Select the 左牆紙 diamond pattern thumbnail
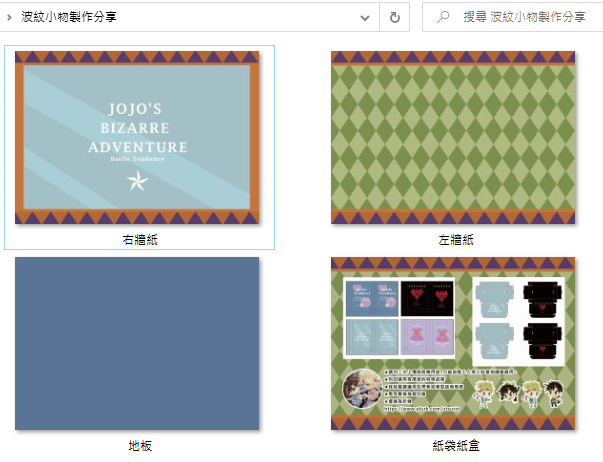The width and height of the screenshot is (603, 462). (x=453, y=138)
